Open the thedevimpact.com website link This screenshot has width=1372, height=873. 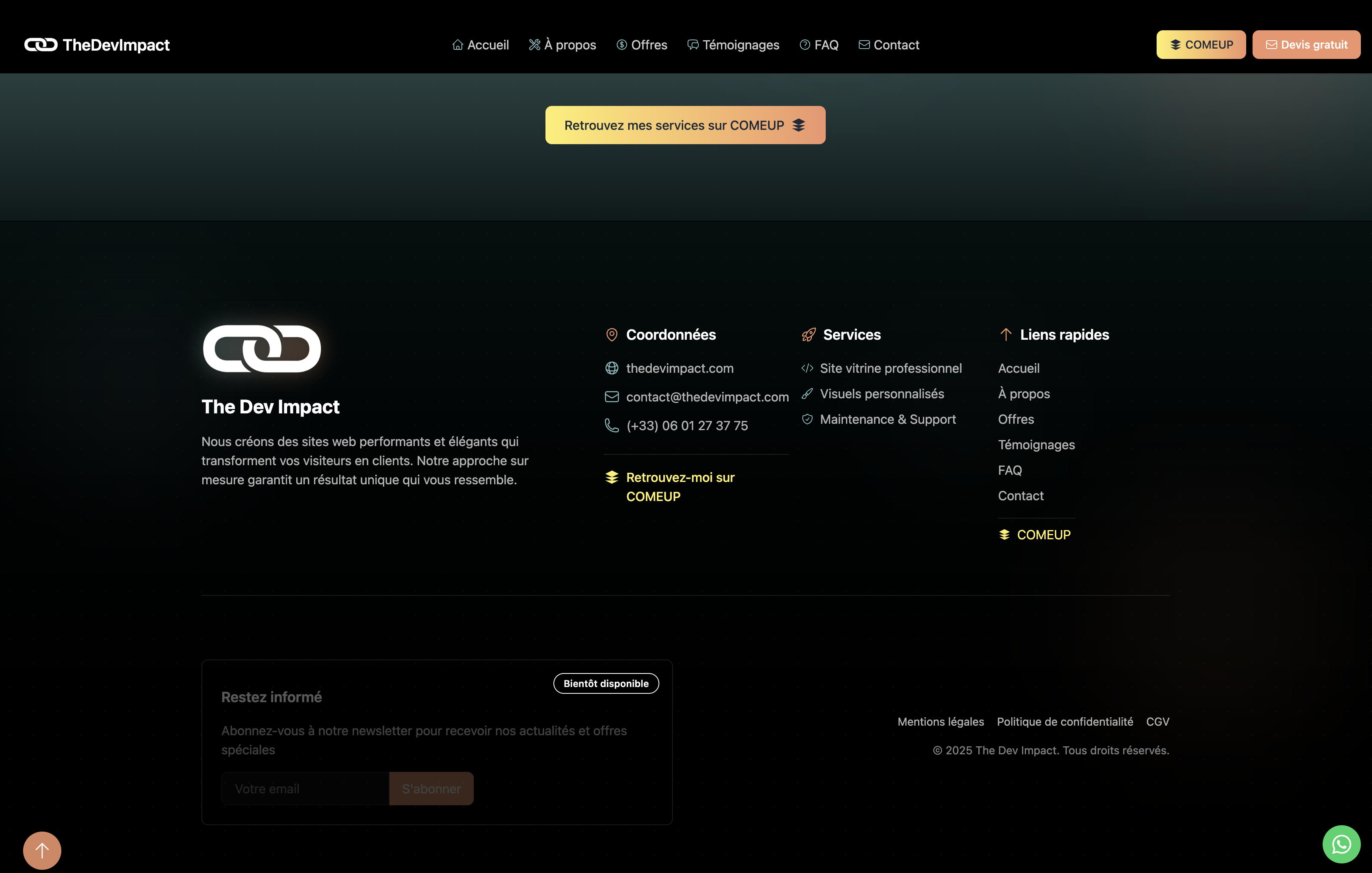point(680,368)
